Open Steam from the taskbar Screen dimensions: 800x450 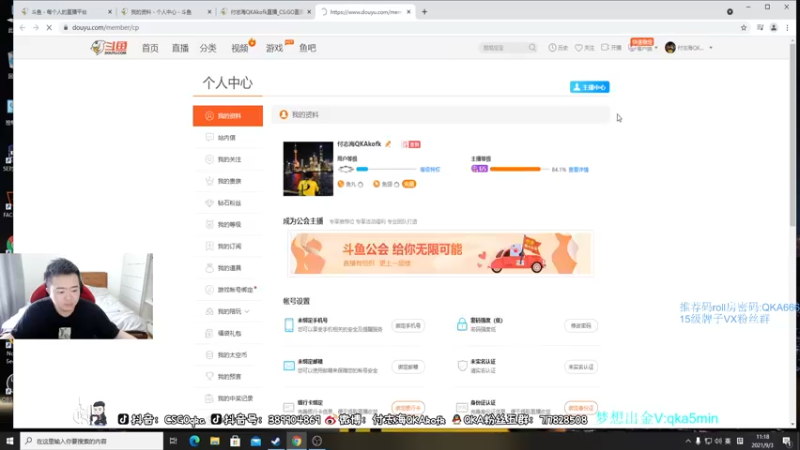276,441
